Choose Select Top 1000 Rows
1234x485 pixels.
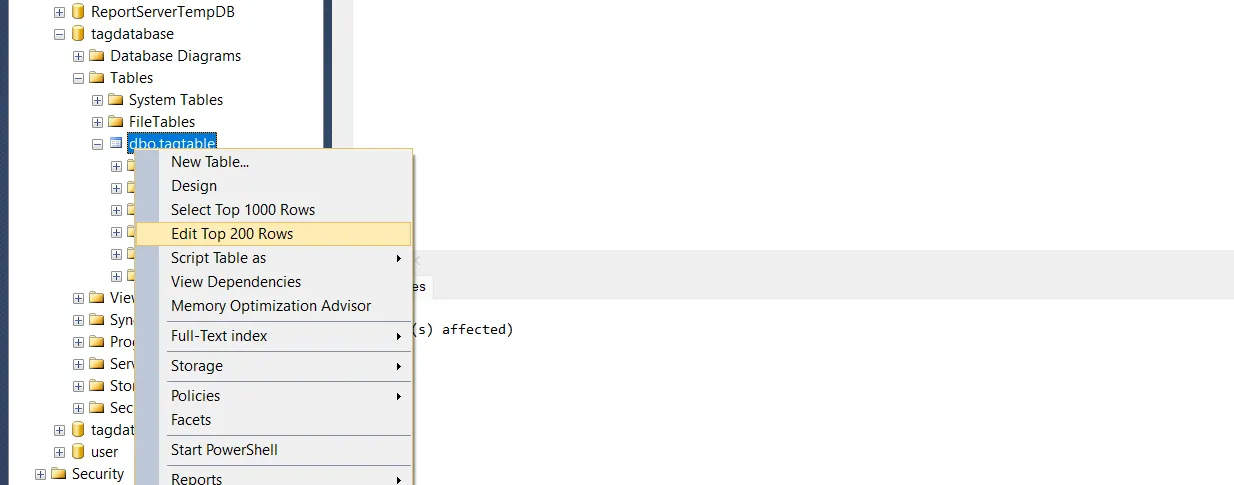coord(243,210)
